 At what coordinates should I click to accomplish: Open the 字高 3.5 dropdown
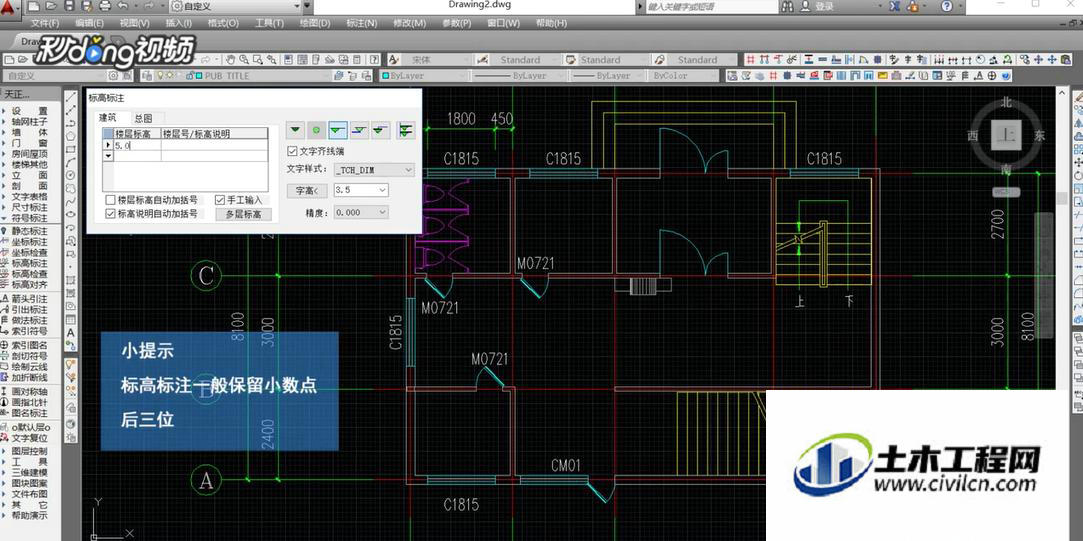click(361, 190)
